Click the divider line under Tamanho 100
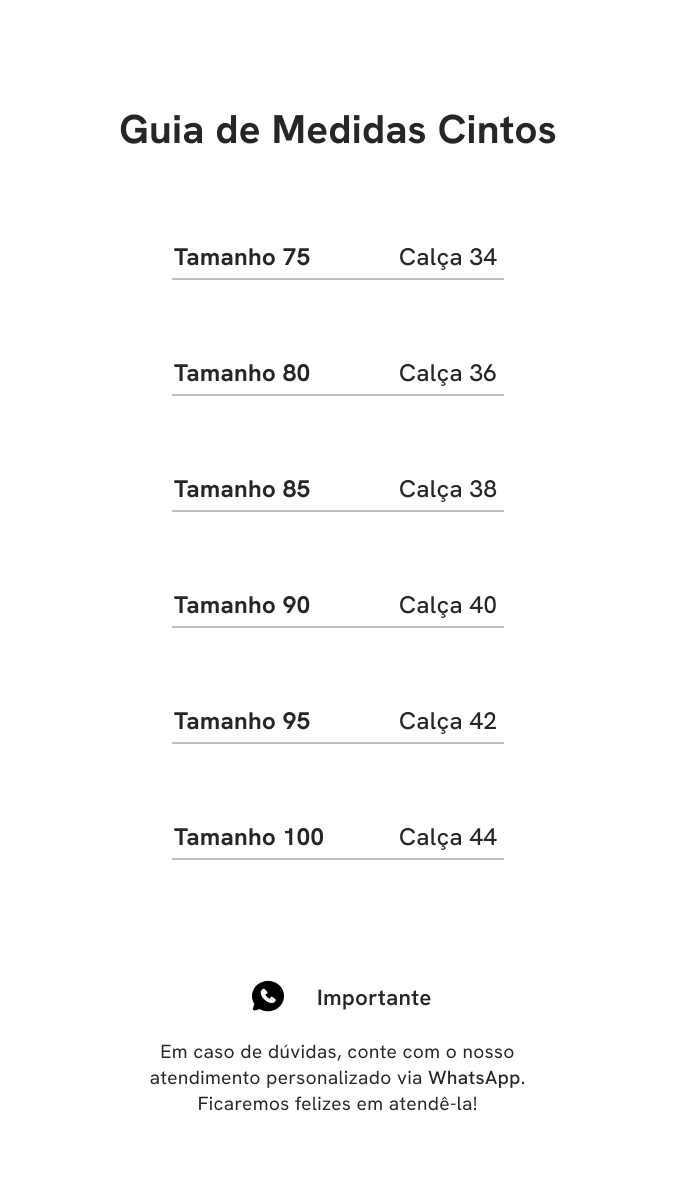685x1200 pixels. click(x=338, y=859)
